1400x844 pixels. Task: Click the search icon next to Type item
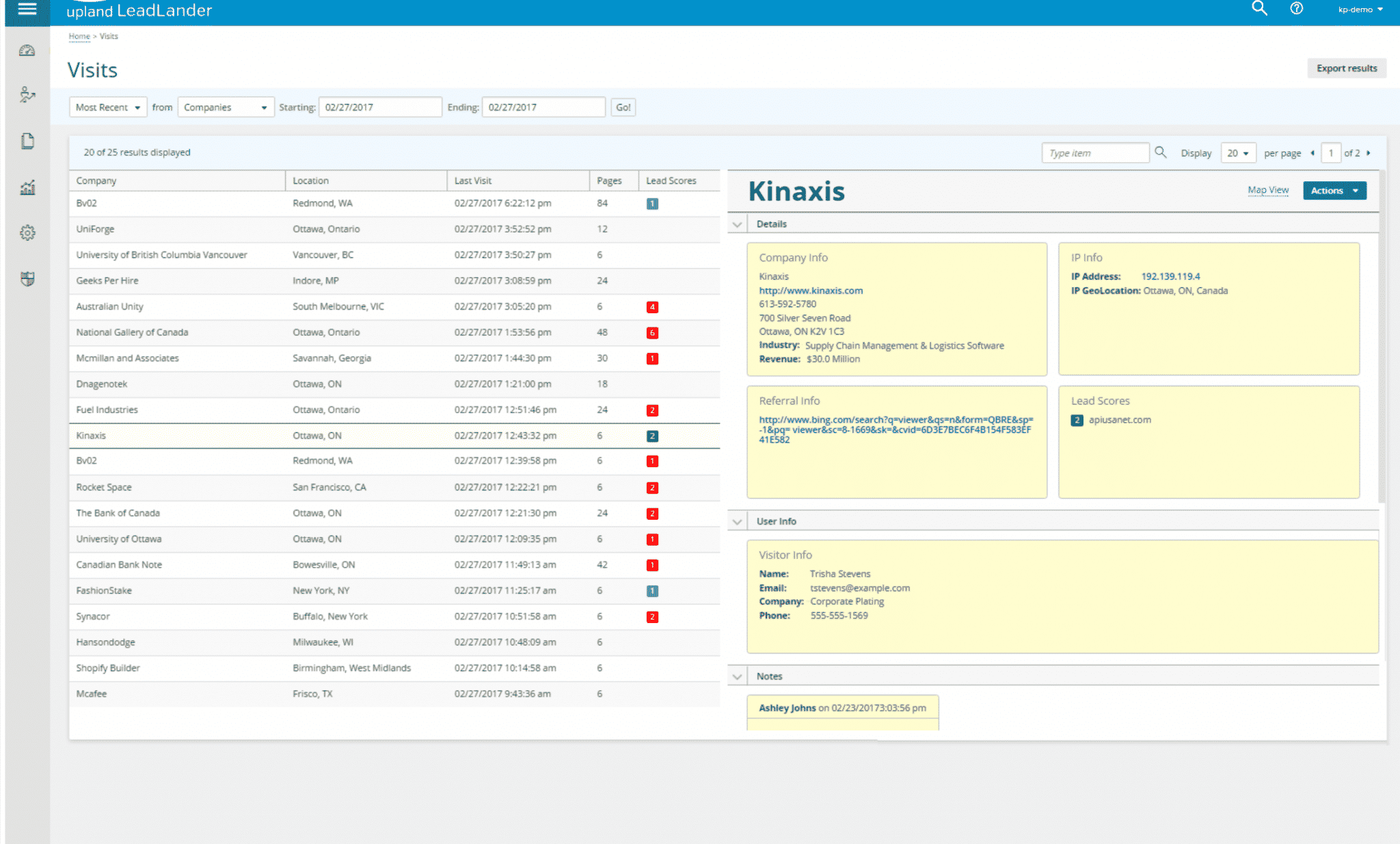(x=1161, y=153)
